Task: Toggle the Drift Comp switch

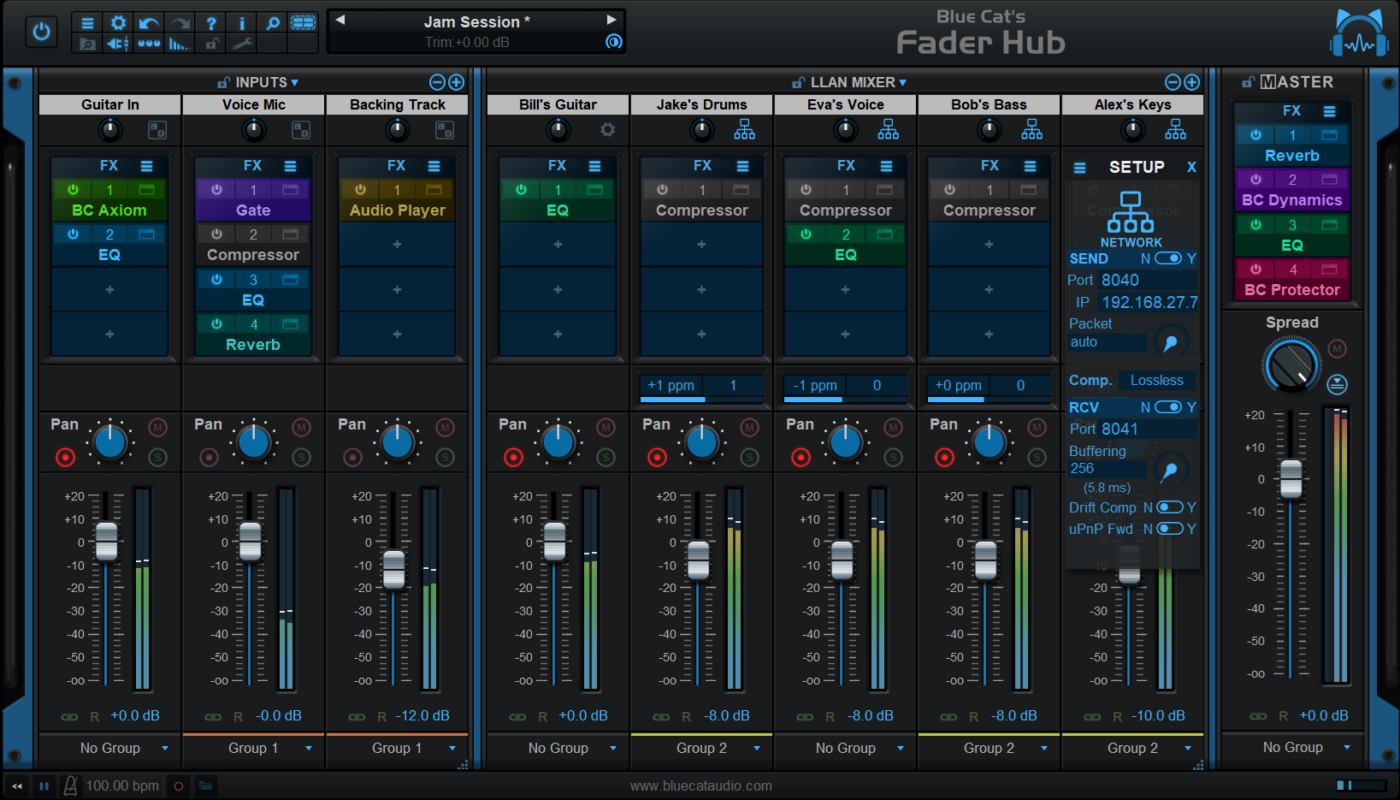Action: (1169, 507)
